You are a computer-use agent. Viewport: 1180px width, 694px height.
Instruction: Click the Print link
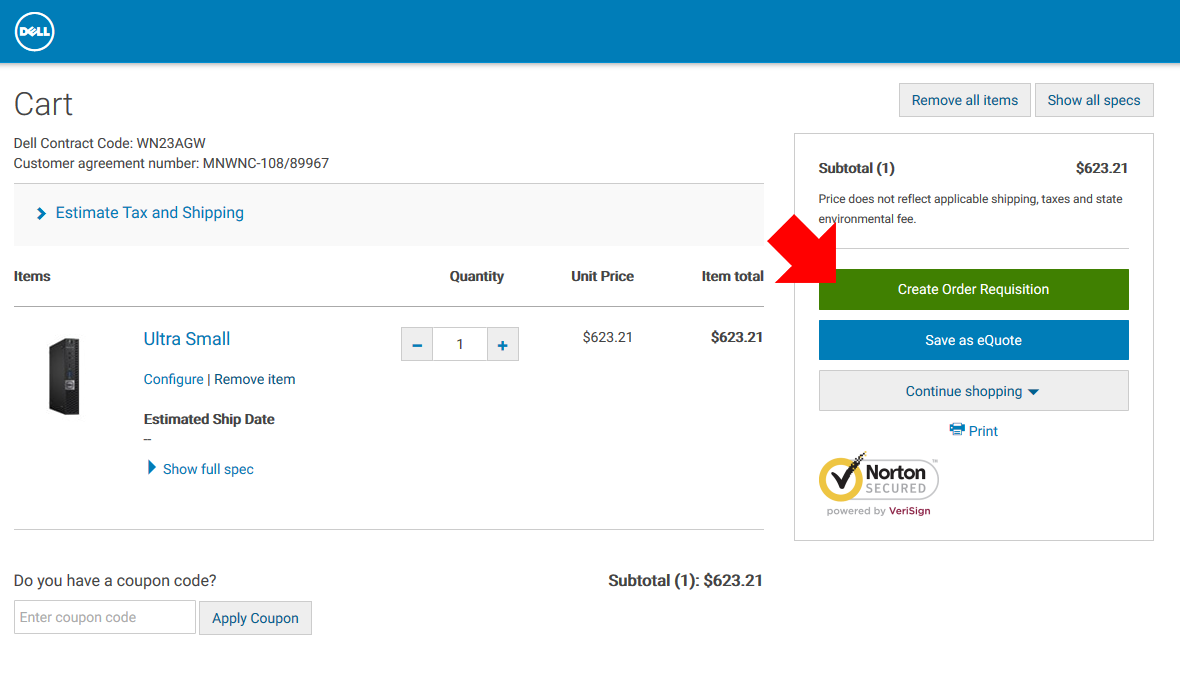click(x=983, y=431)
